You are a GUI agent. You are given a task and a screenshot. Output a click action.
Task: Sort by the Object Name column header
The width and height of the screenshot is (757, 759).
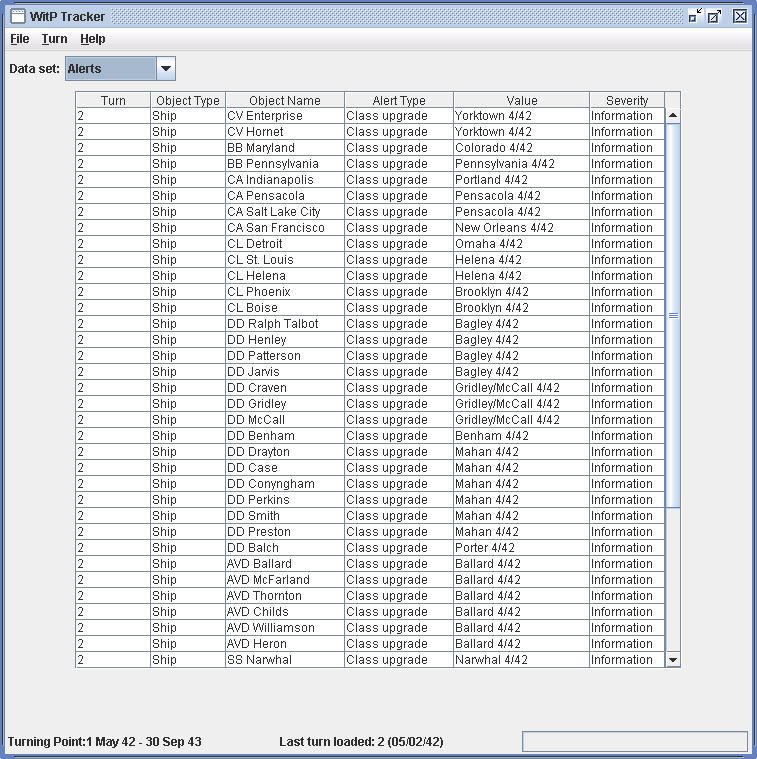285,100
